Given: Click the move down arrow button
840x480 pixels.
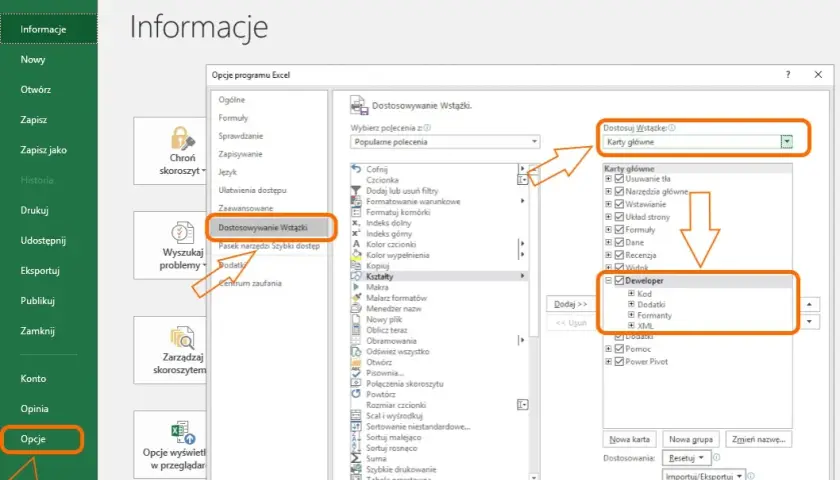Looking at the screenshot, I should tap(809, 321).
